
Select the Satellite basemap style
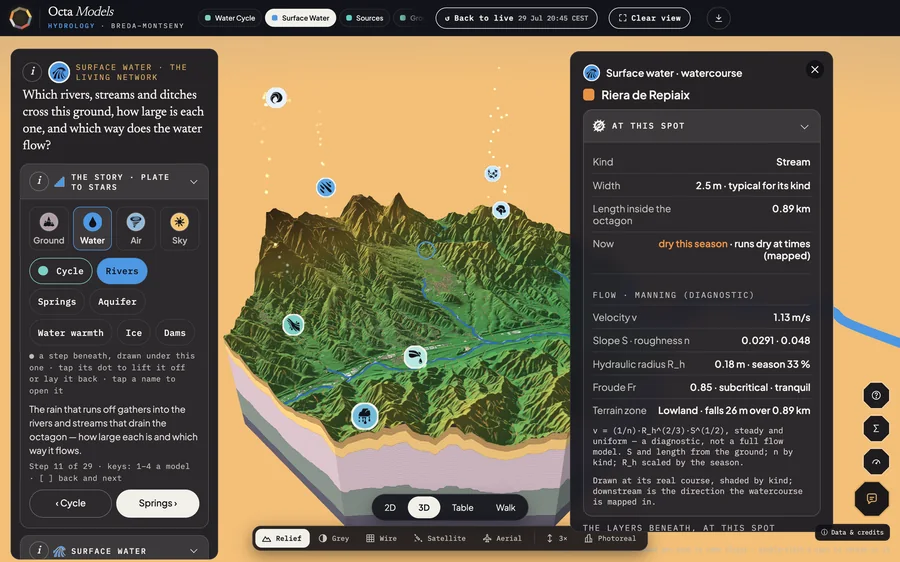440,538
